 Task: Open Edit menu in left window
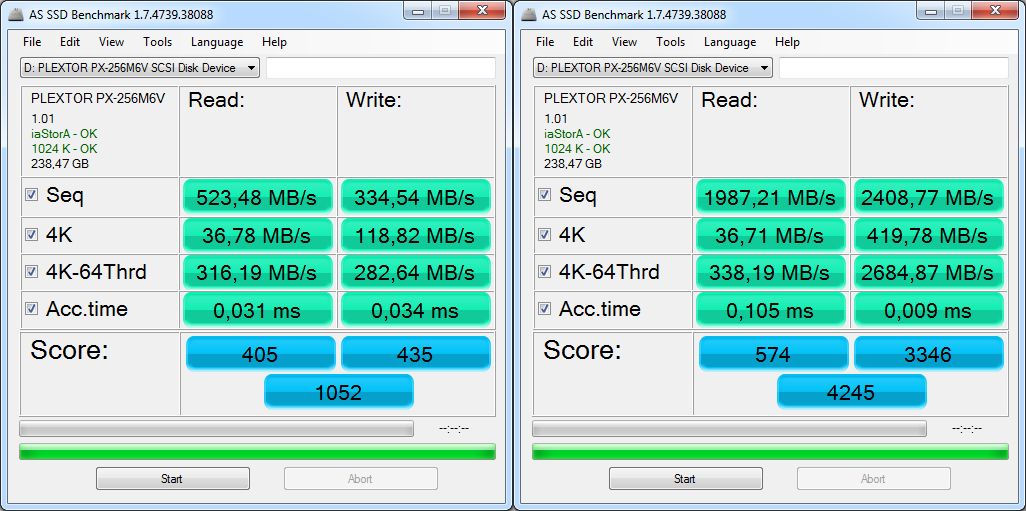click(70, 42)
